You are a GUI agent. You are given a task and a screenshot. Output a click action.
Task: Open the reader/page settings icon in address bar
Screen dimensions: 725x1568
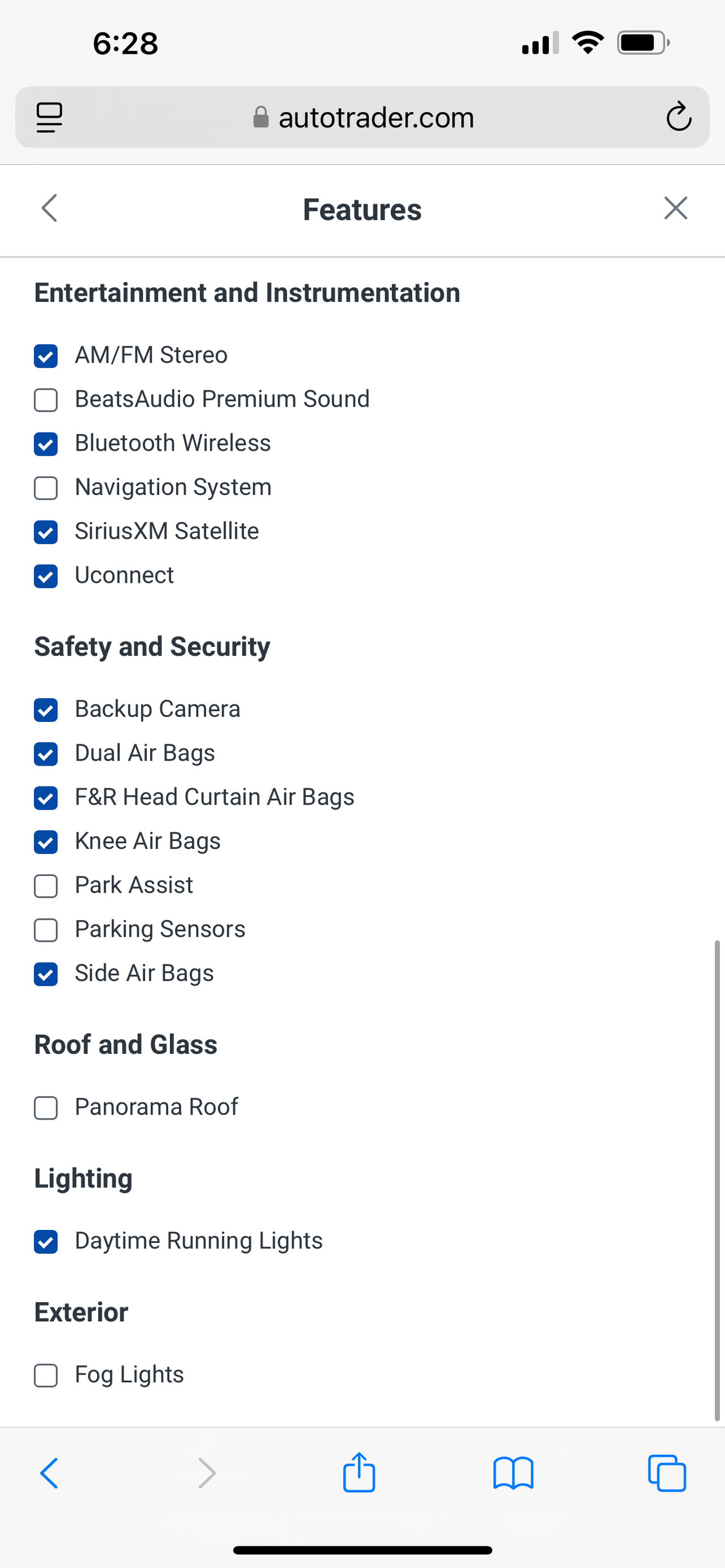coord(49,117)
